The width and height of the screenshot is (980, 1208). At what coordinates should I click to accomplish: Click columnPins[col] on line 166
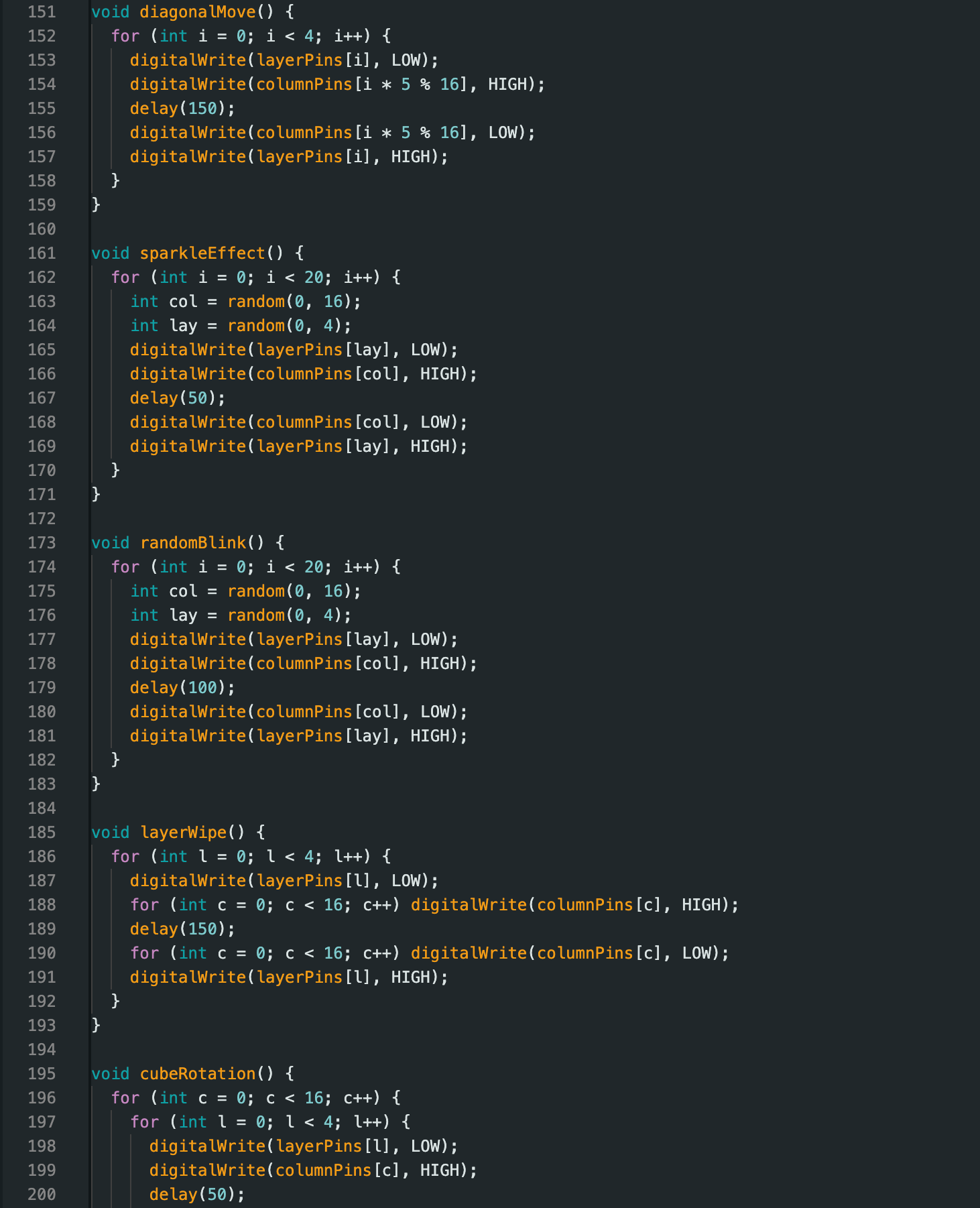pos(328,374)
